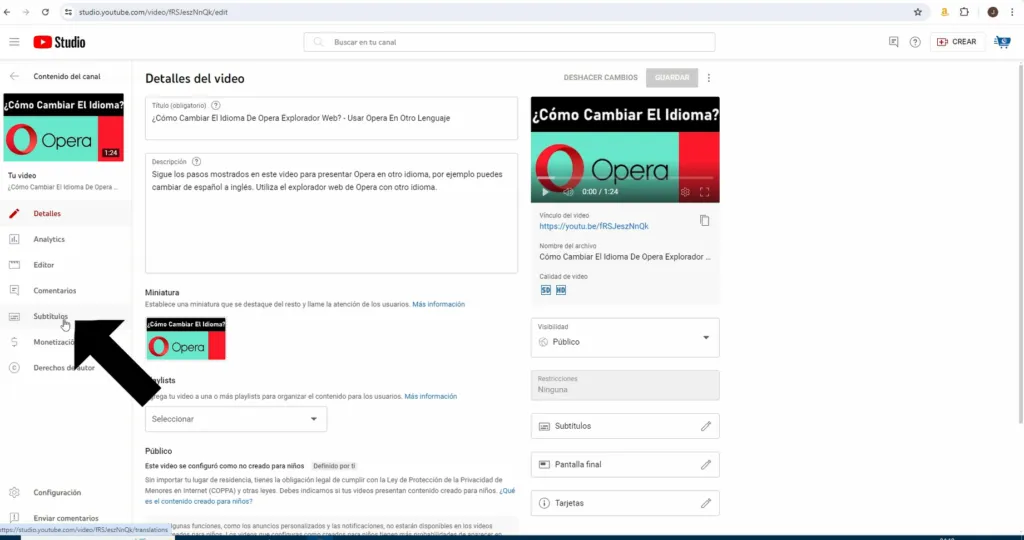Click the search channel input field
Viewport: 1024px width, 540px height.
click(x=509, y=42)
